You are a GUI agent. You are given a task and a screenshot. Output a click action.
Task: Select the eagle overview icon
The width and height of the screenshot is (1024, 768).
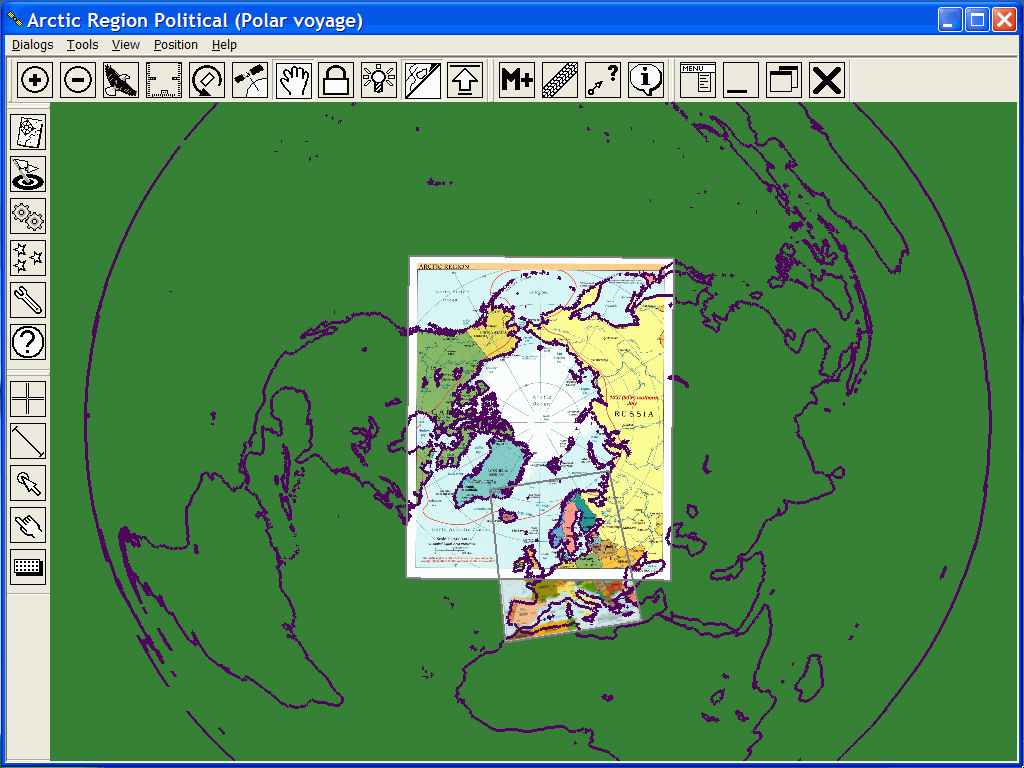(121, 80)
